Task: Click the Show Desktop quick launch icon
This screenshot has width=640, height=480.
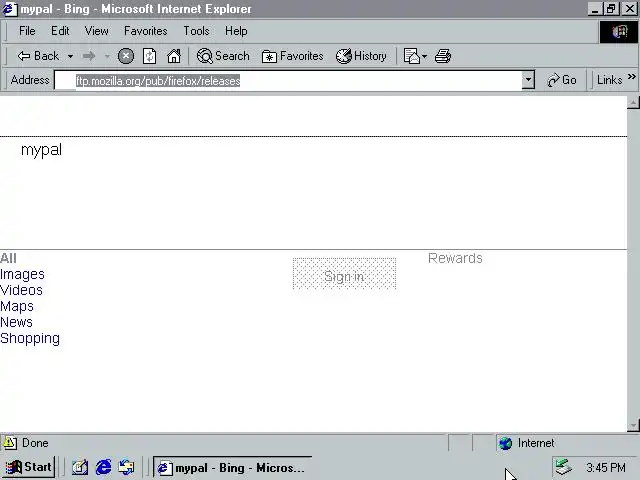Action: (80, 467)
